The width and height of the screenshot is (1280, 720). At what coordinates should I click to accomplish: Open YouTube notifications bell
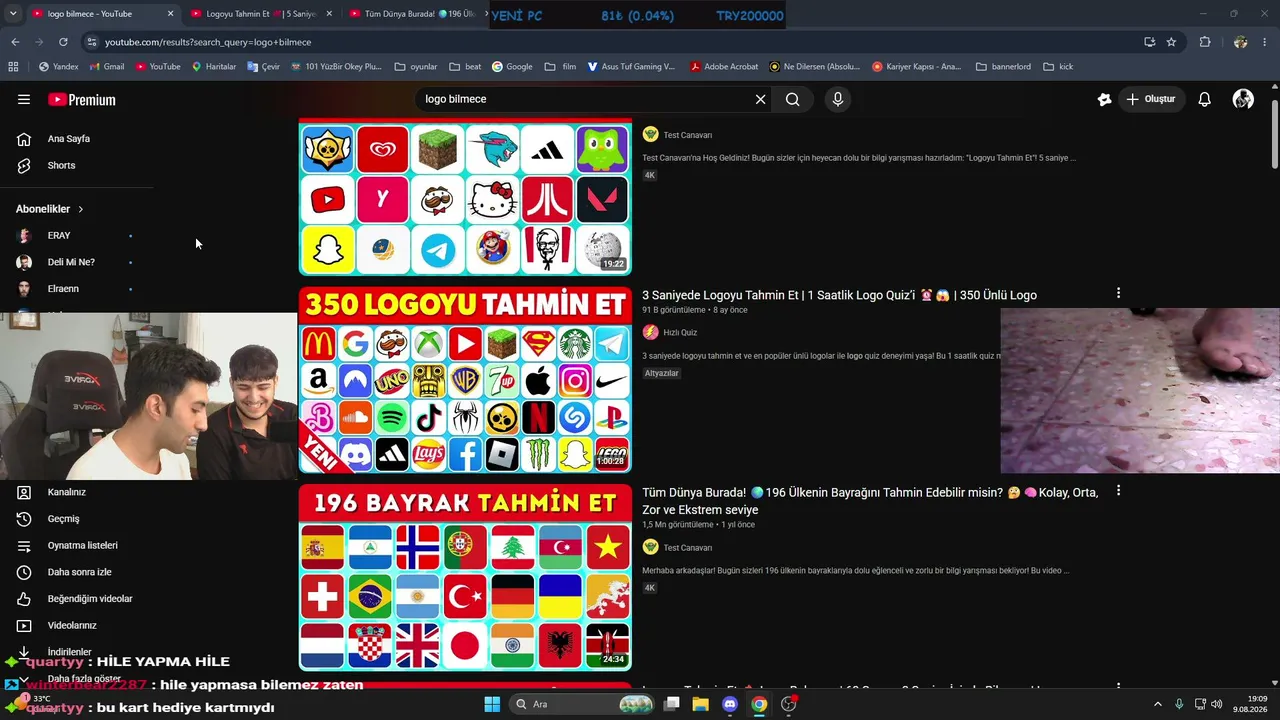point(1205,99)
